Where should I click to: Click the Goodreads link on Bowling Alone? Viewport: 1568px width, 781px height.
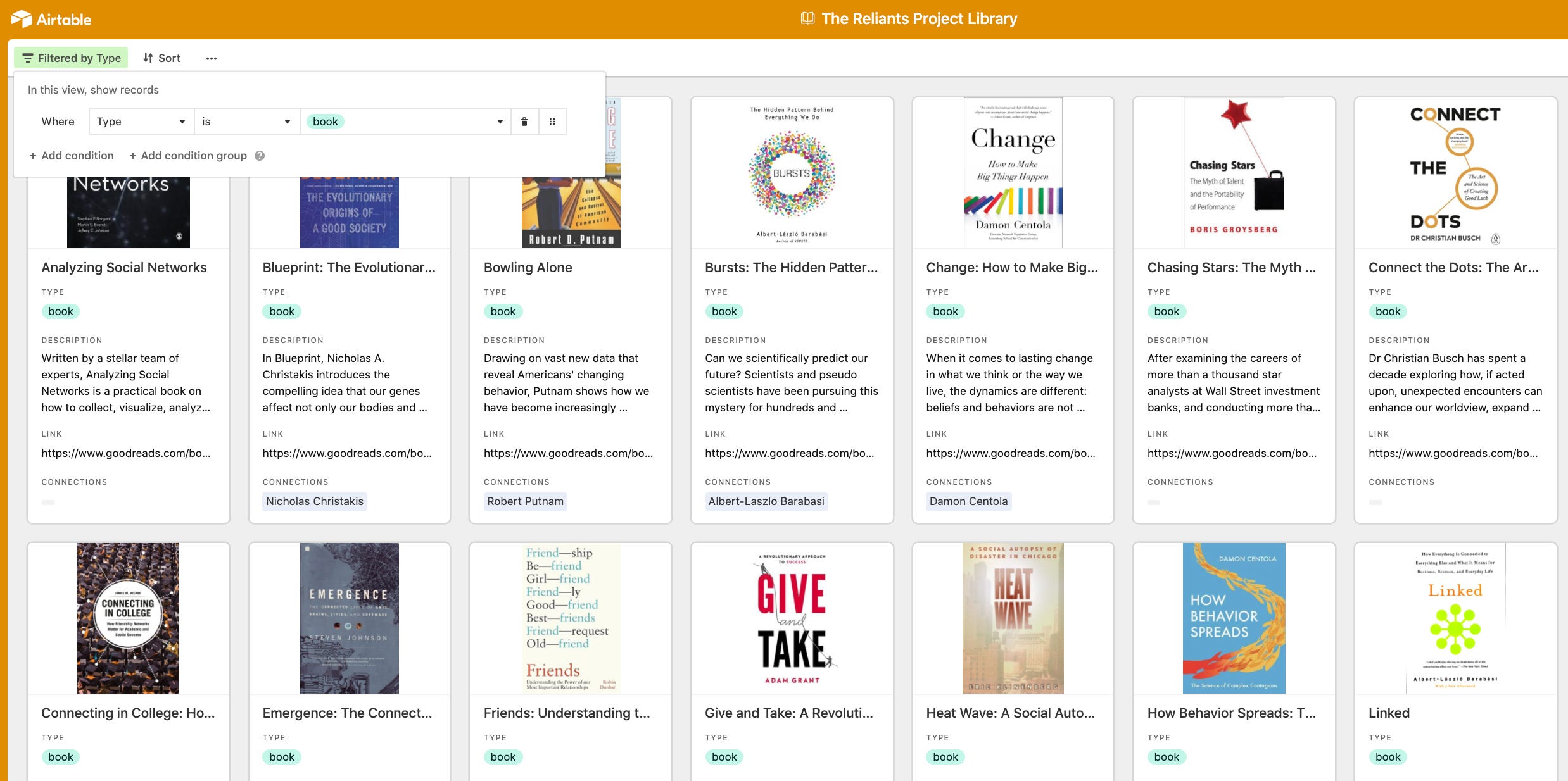[568, 453]
